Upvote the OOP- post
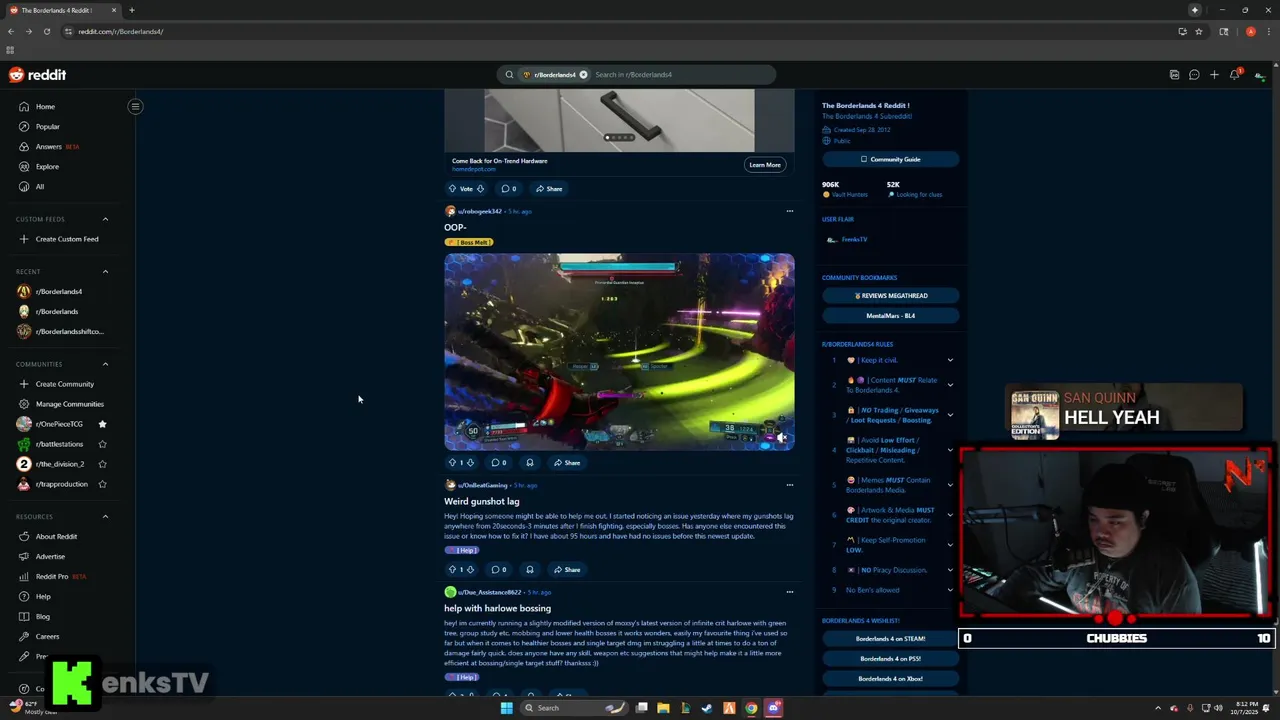 452,463
